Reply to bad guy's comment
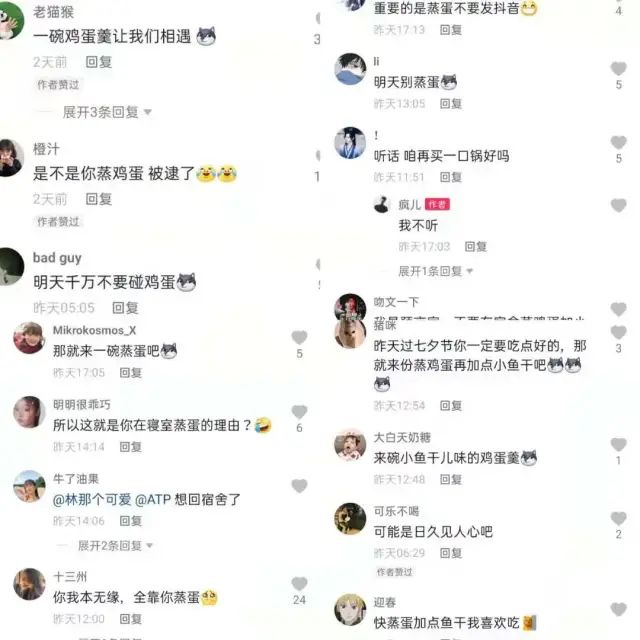 125,308
